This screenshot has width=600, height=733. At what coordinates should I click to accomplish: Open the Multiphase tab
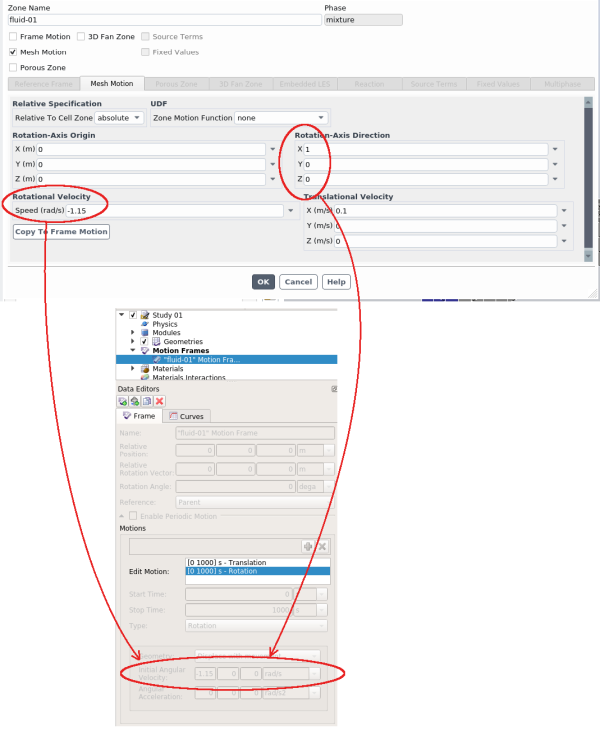tap(563, 84)
